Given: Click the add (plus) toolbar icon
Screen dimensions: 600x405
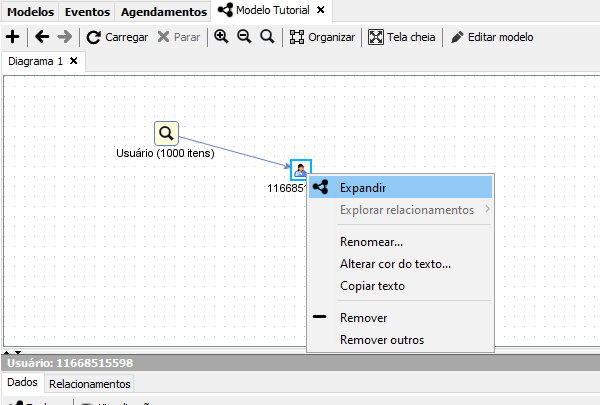Looking at the screenshot, I should pyautogui.click(x=13, y=37).
